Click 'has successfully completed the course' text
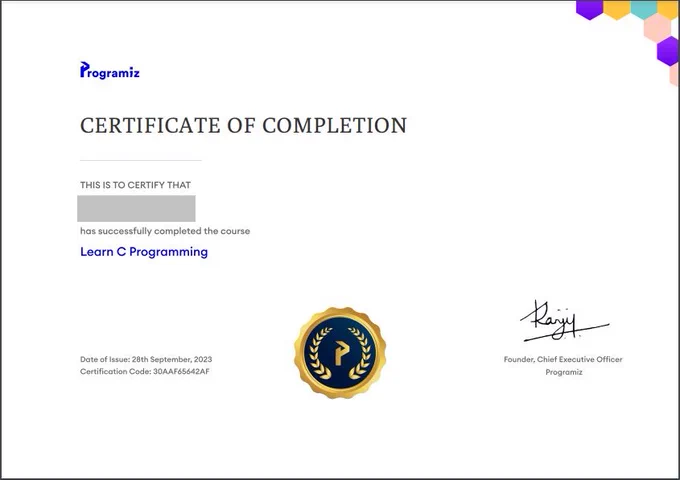Viewport: 680px width, 480px height. (165, 231)
